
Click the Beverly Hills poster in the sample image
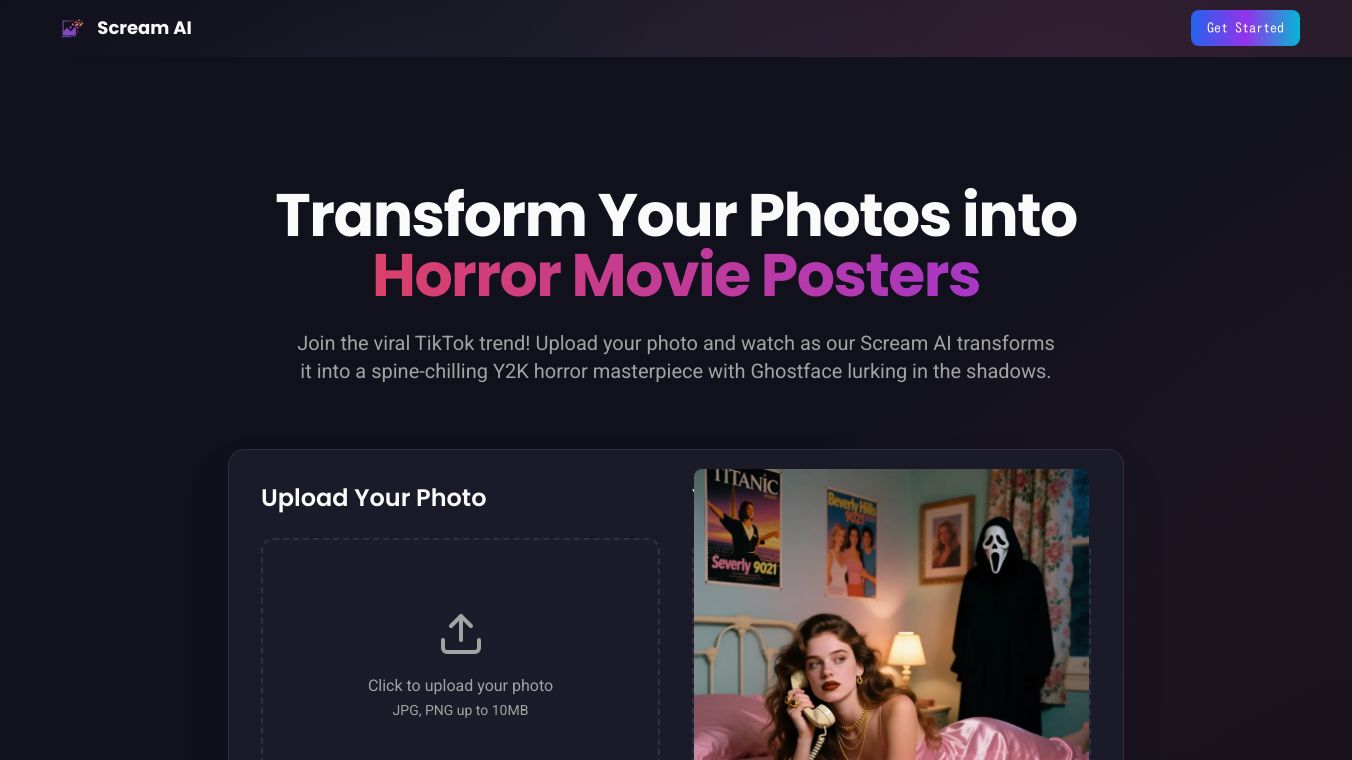tap(852, 540)
